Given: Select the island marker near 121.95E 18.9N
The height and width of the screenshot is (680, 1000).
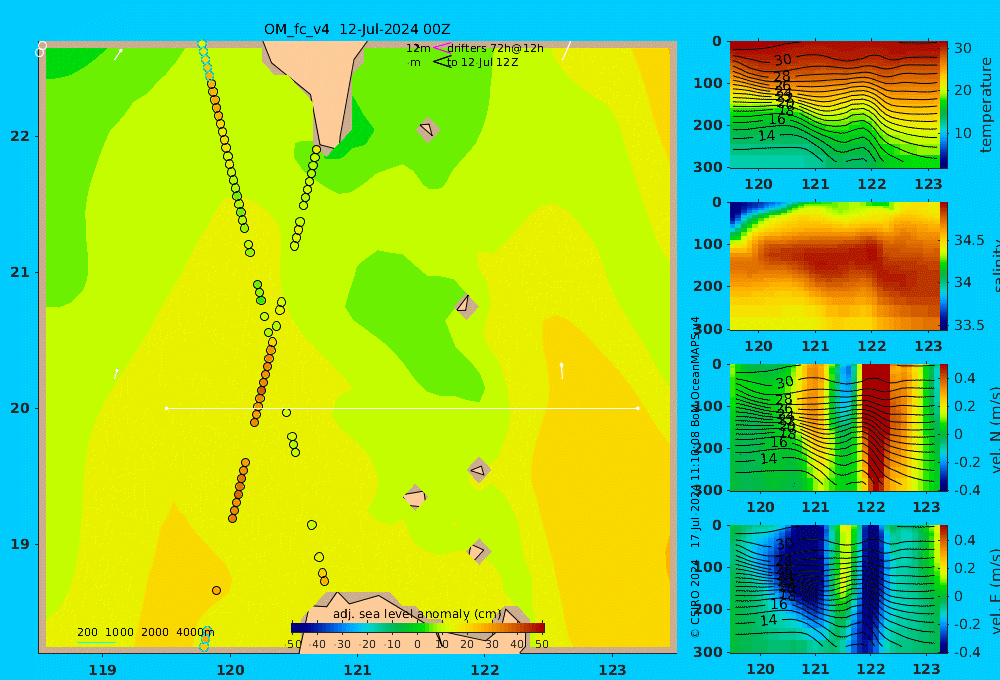Looking at the screenshot, I should [479, 551].
